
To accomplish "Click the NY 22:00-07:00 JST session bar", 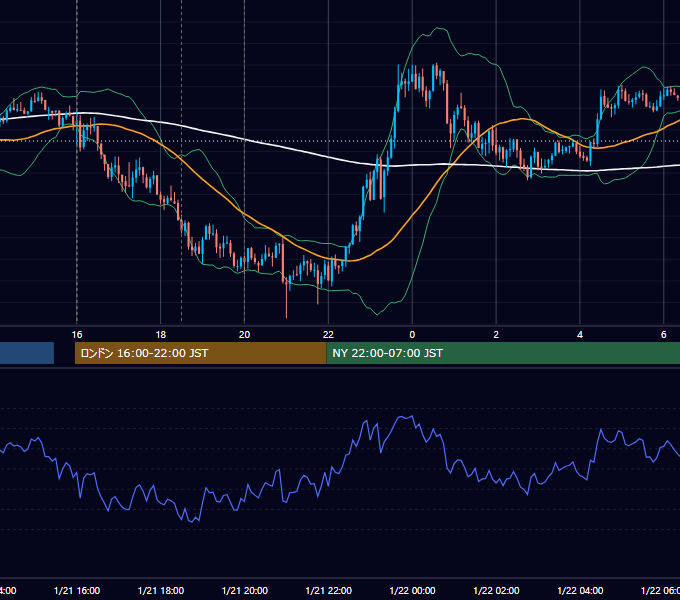I will [503, 353].
